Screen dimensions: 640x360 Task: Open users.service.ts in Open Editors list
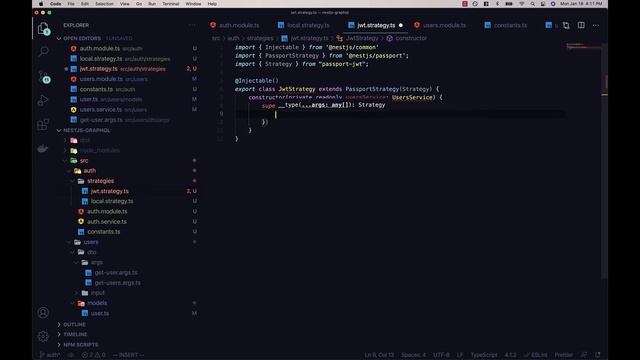[x=100, y=110]
